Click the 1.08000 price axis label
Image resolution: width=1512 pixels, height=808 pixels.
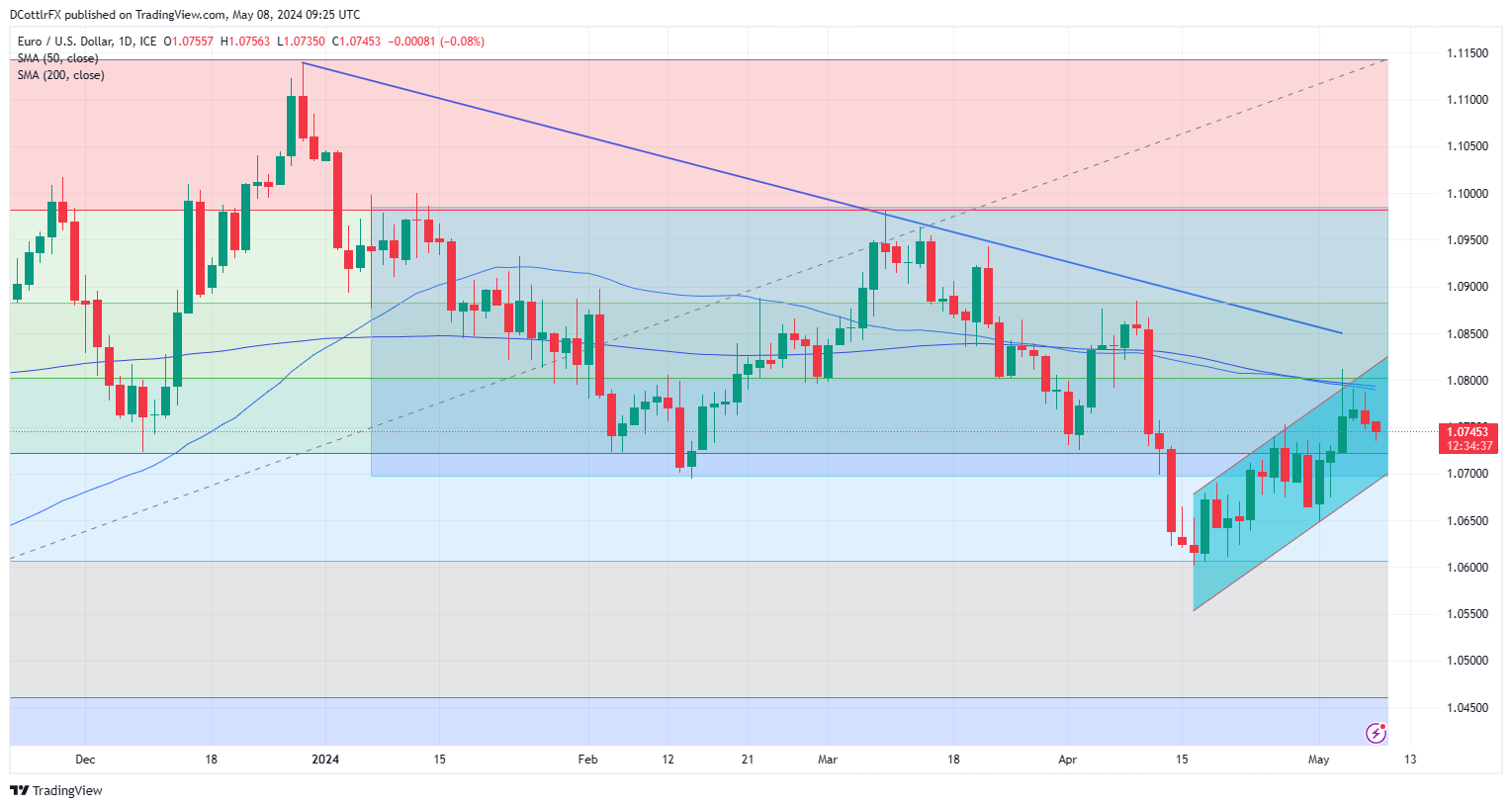(x=1468, y=381)
